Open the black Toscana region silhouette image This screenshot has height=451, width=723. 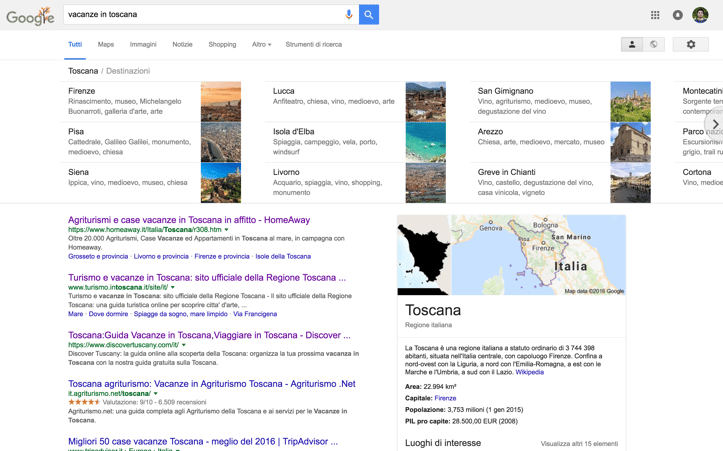[x=424, y=255]
